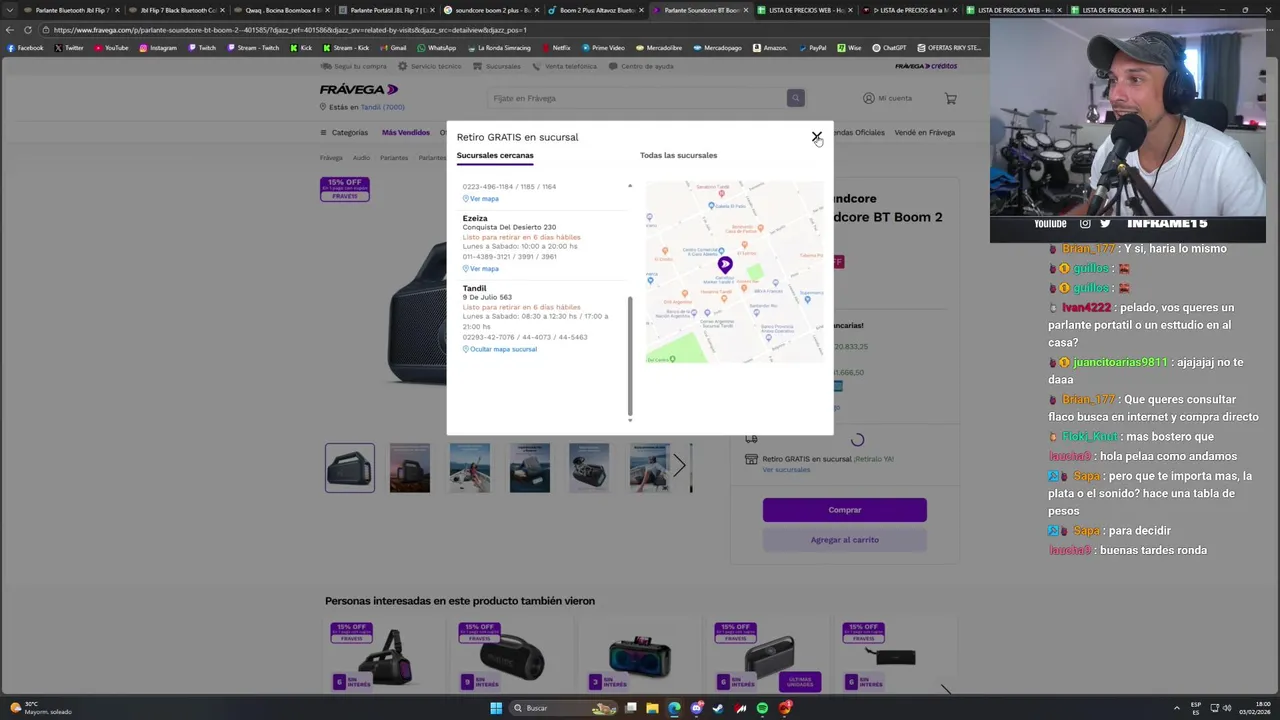This screenshot has height=720, width=1280.
Task: Open Amazon bookmark
Action: coord(770,47)
